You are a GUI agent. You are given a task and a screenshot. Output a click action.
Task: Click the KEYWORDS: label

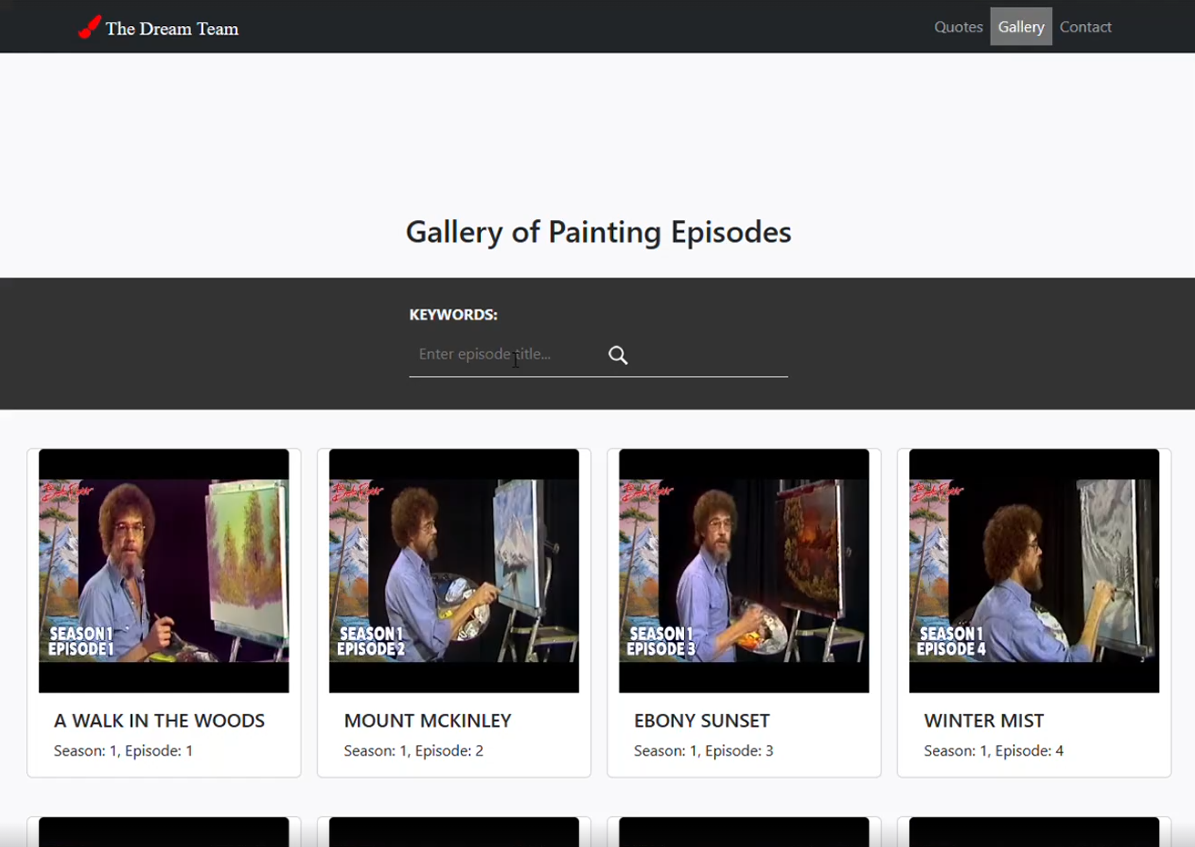[453, 315]
